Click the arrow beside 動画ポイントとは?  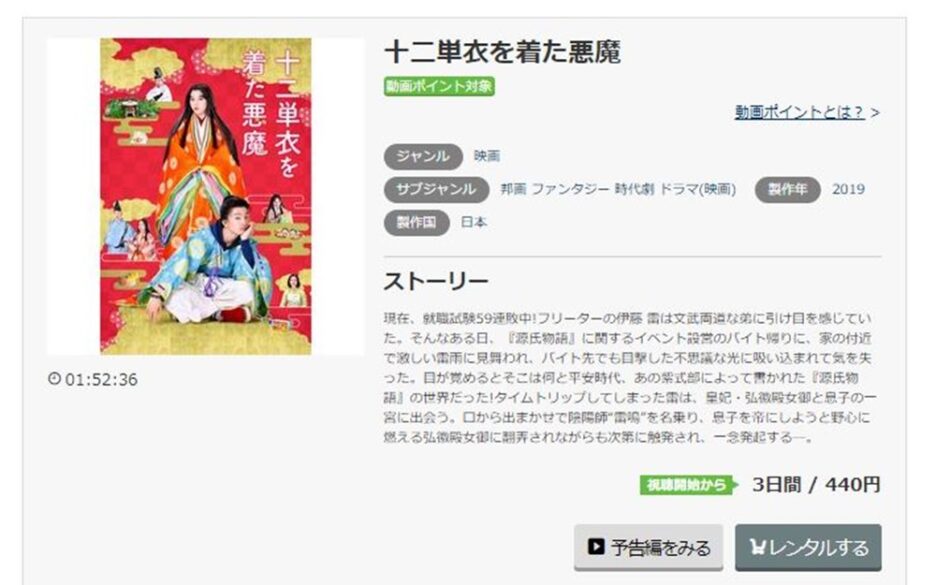click(875, 112)
